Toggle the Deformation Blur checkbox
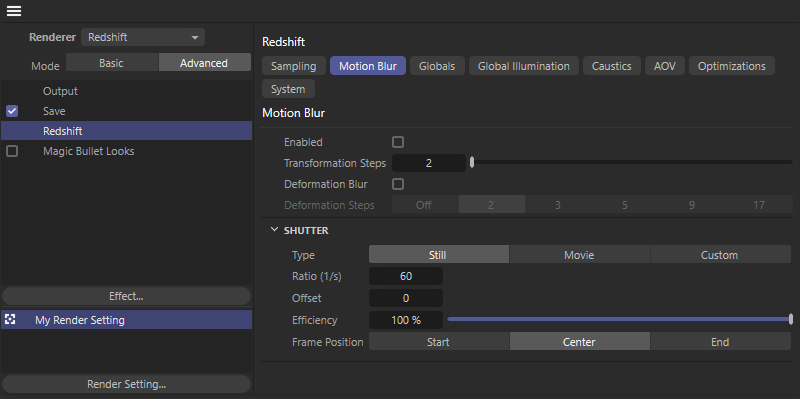 click(x=398, y=184)
